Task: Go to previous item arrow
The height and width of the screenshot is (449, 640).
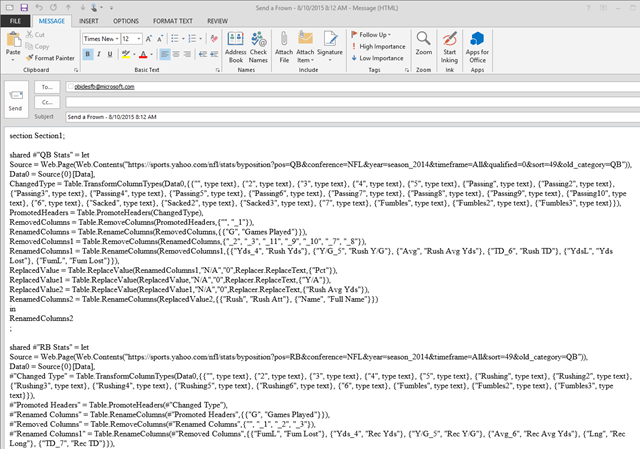Action: point(69,7)
